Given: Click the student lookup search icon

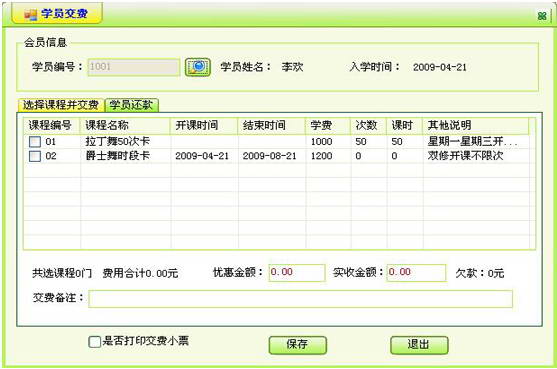Looking at the screenshot, I should pyautogui.click(x=198, y=67).
